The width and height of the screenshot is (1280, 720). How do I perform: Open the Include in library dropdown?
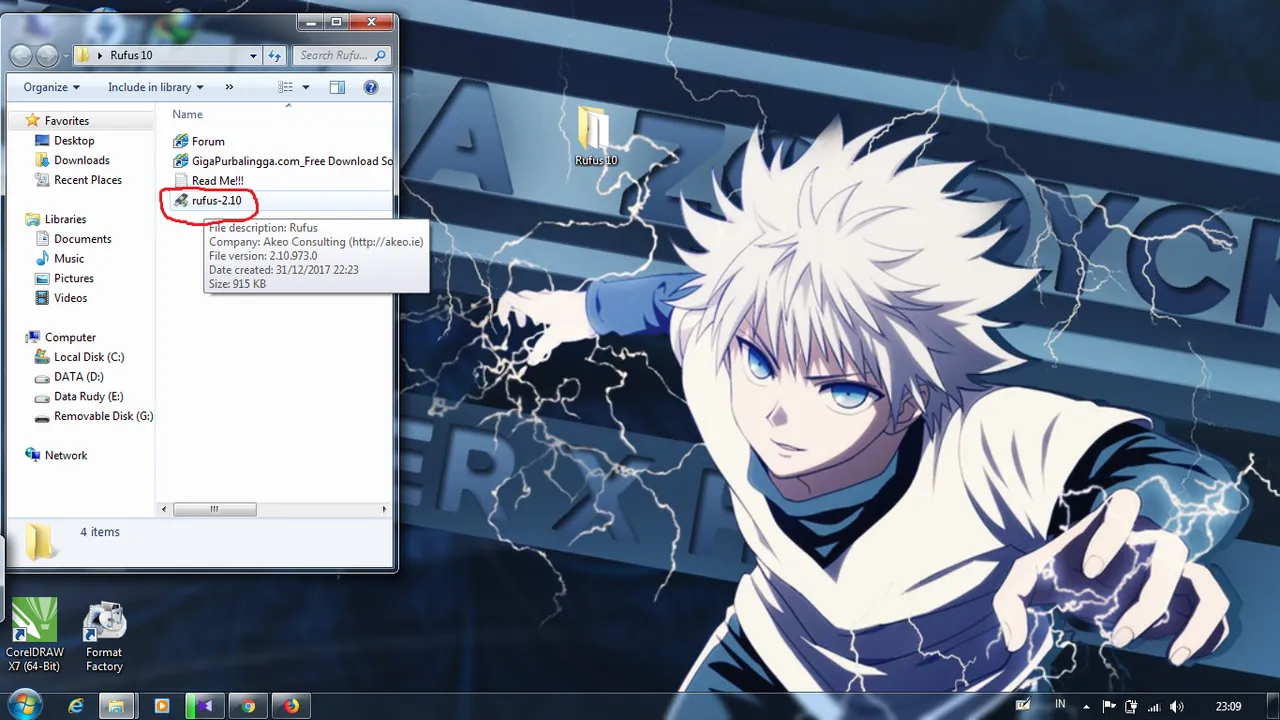click(x=156, y=87)
